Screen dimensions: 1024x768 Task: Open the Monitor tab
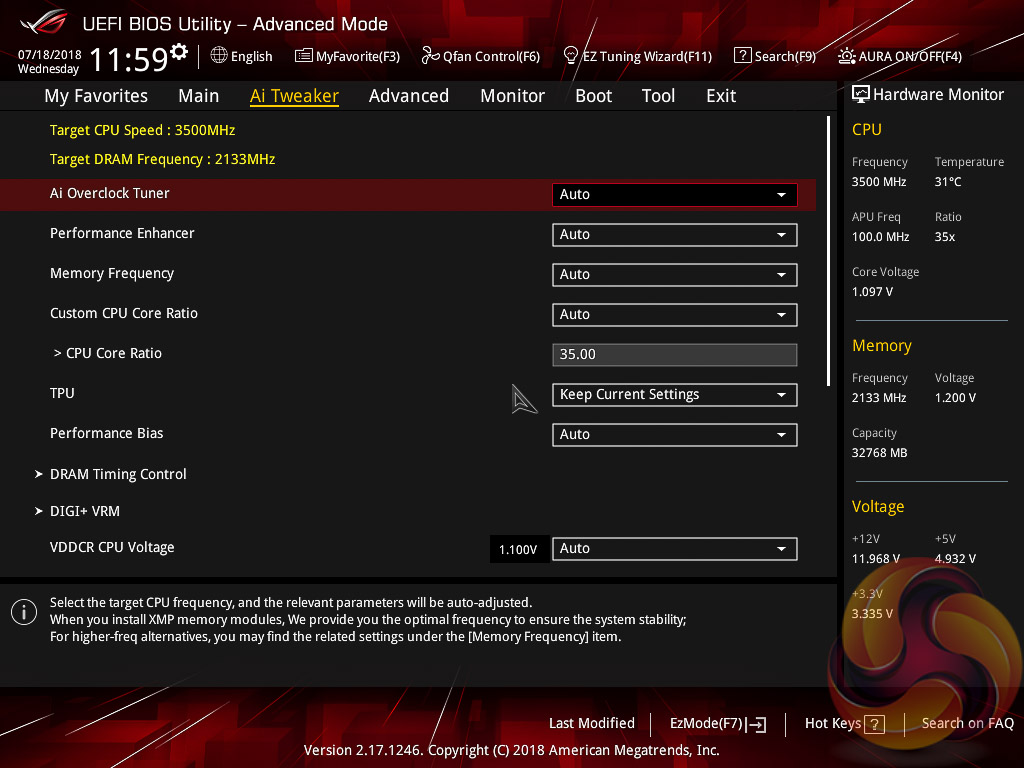513,96
